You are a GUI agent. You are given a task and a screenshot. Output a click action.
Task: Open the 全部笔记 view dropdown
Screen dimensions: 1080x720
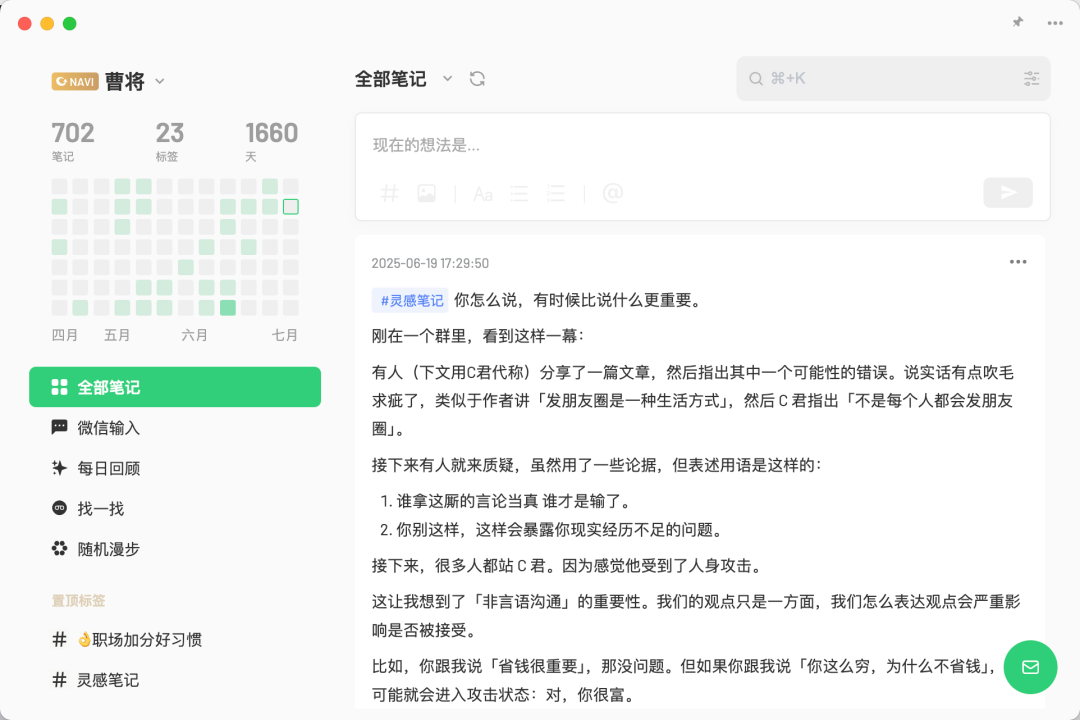click(x=447, y=78)
